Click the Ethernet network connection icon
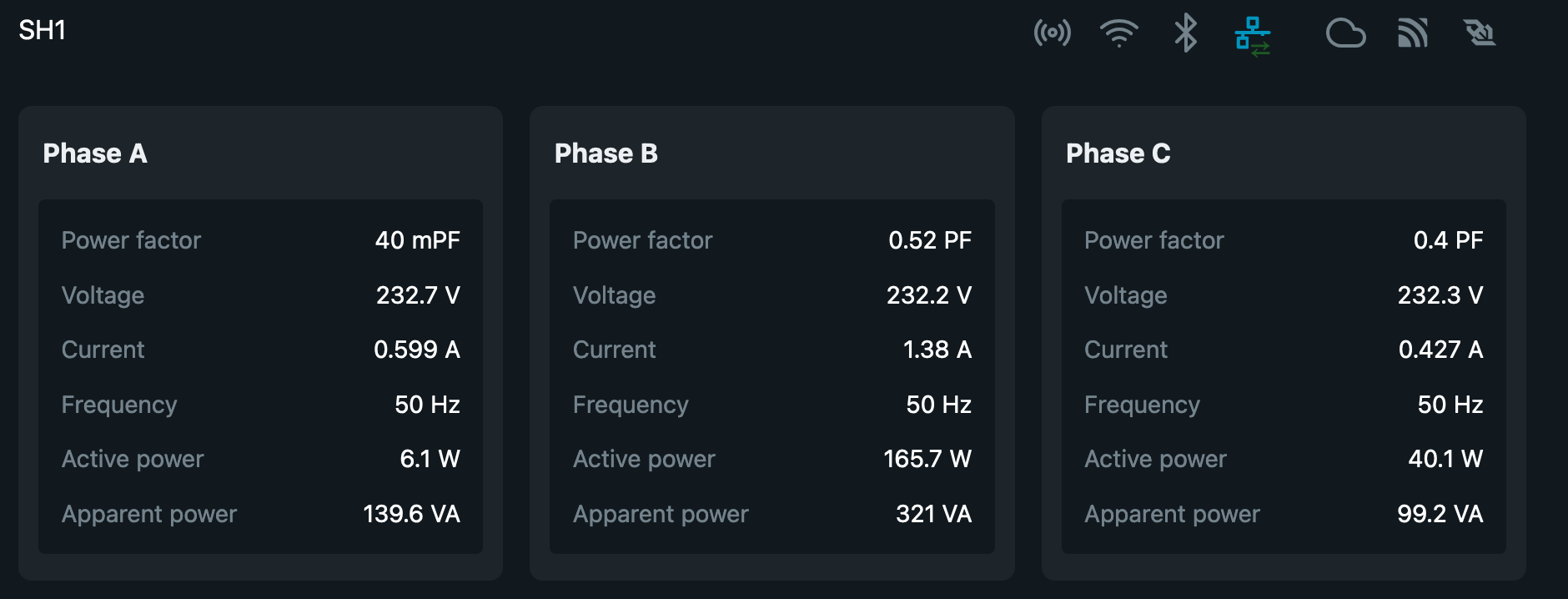This screenshot has width=1568, height=599. click(1252, 36)
